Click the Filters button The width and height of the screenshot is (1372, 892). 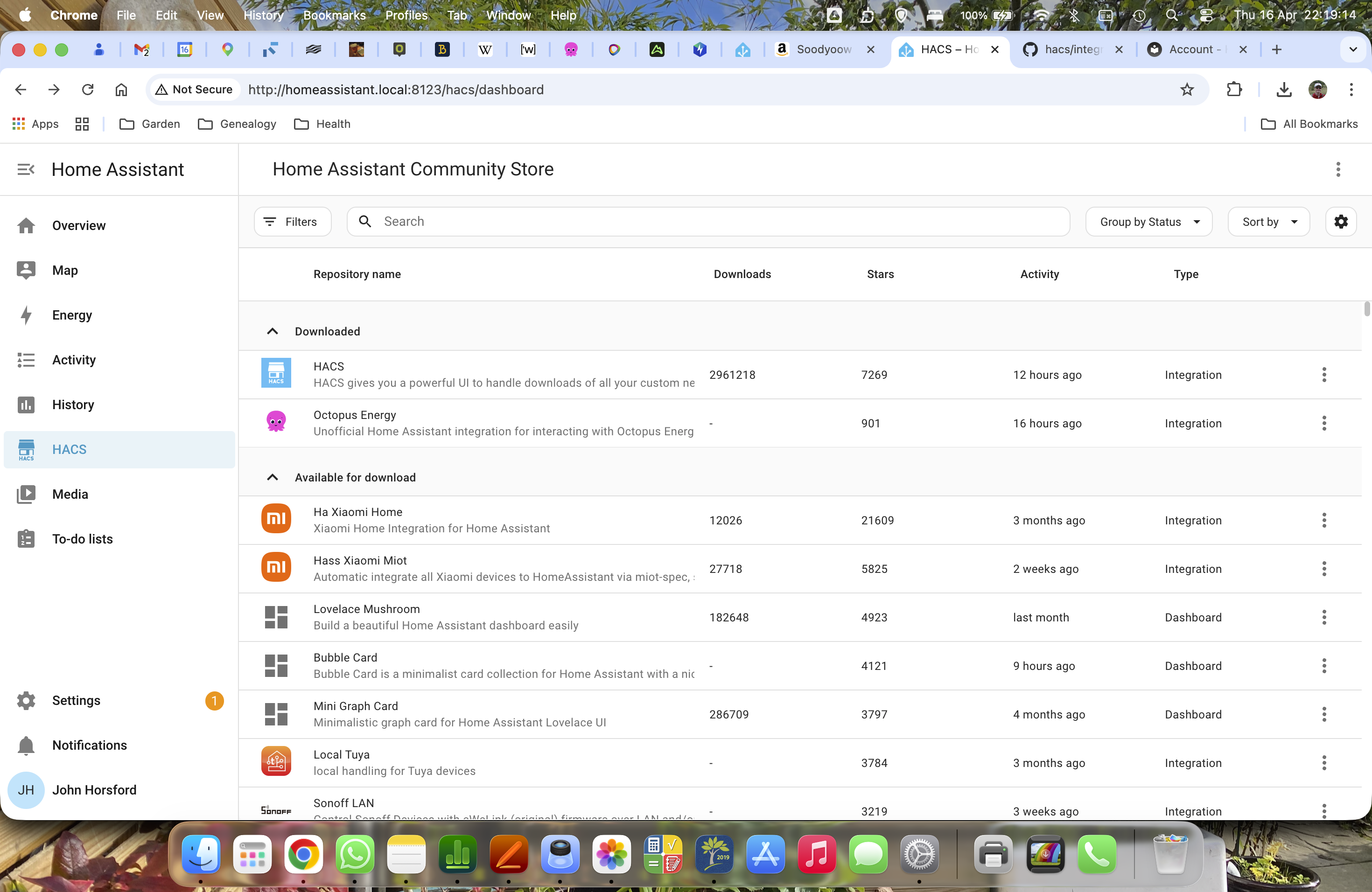292,222
